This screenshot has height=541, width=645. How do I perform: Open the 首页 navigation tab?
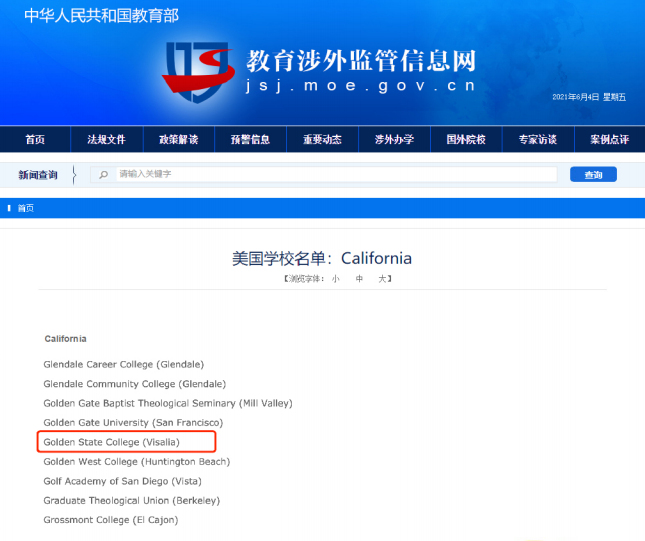click(x=35, y=139)
